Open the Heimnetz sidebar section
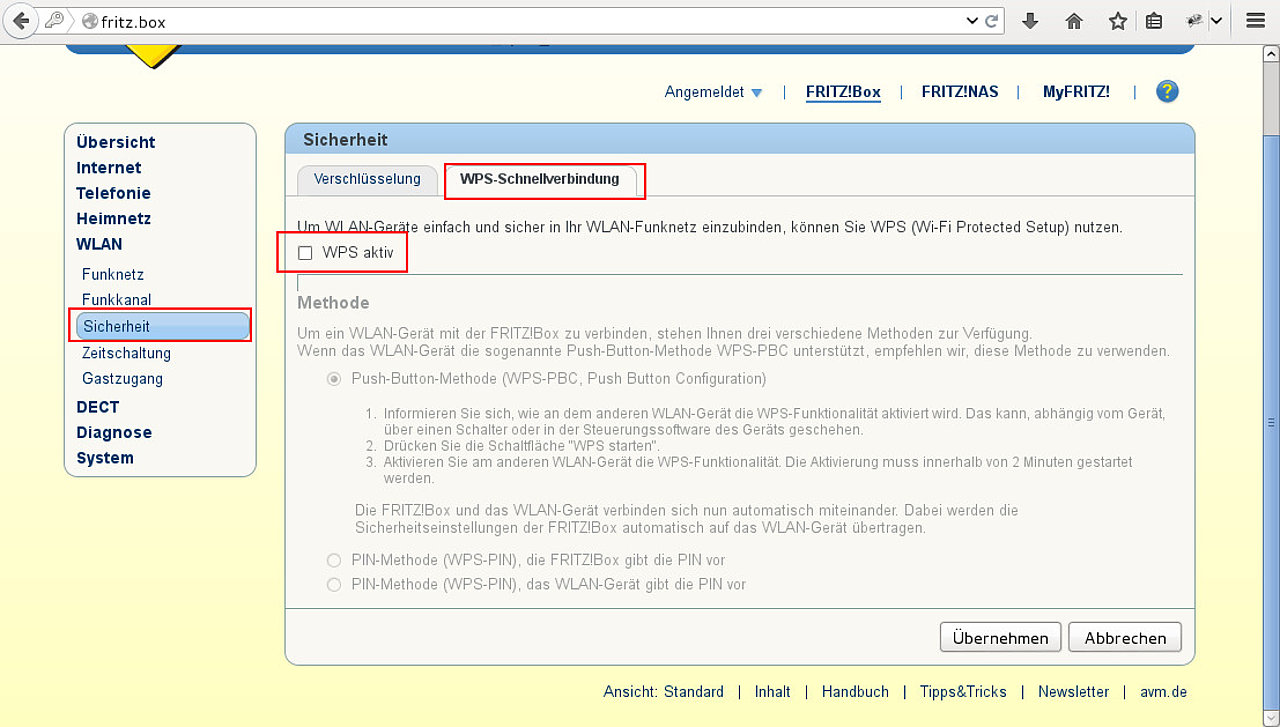This screenshot has height=727, width=1280. click(x=114, y=219)
